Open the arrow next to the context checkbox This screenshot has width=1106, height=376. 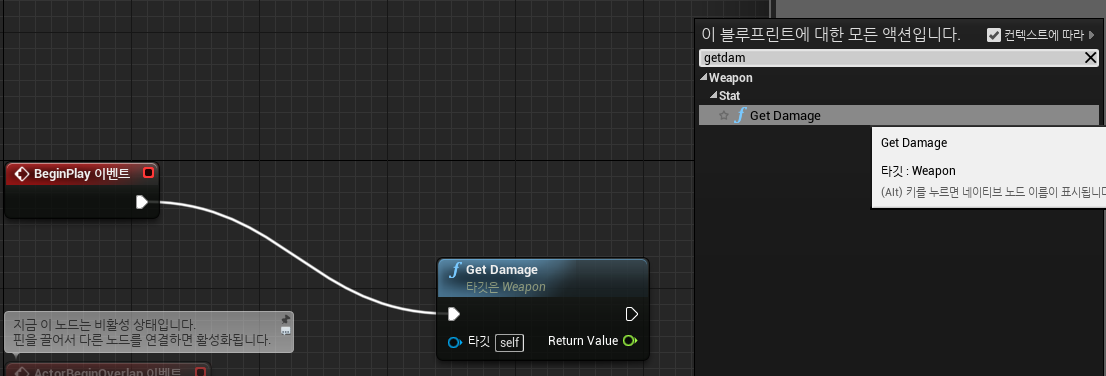click(x=1092, y=35)
